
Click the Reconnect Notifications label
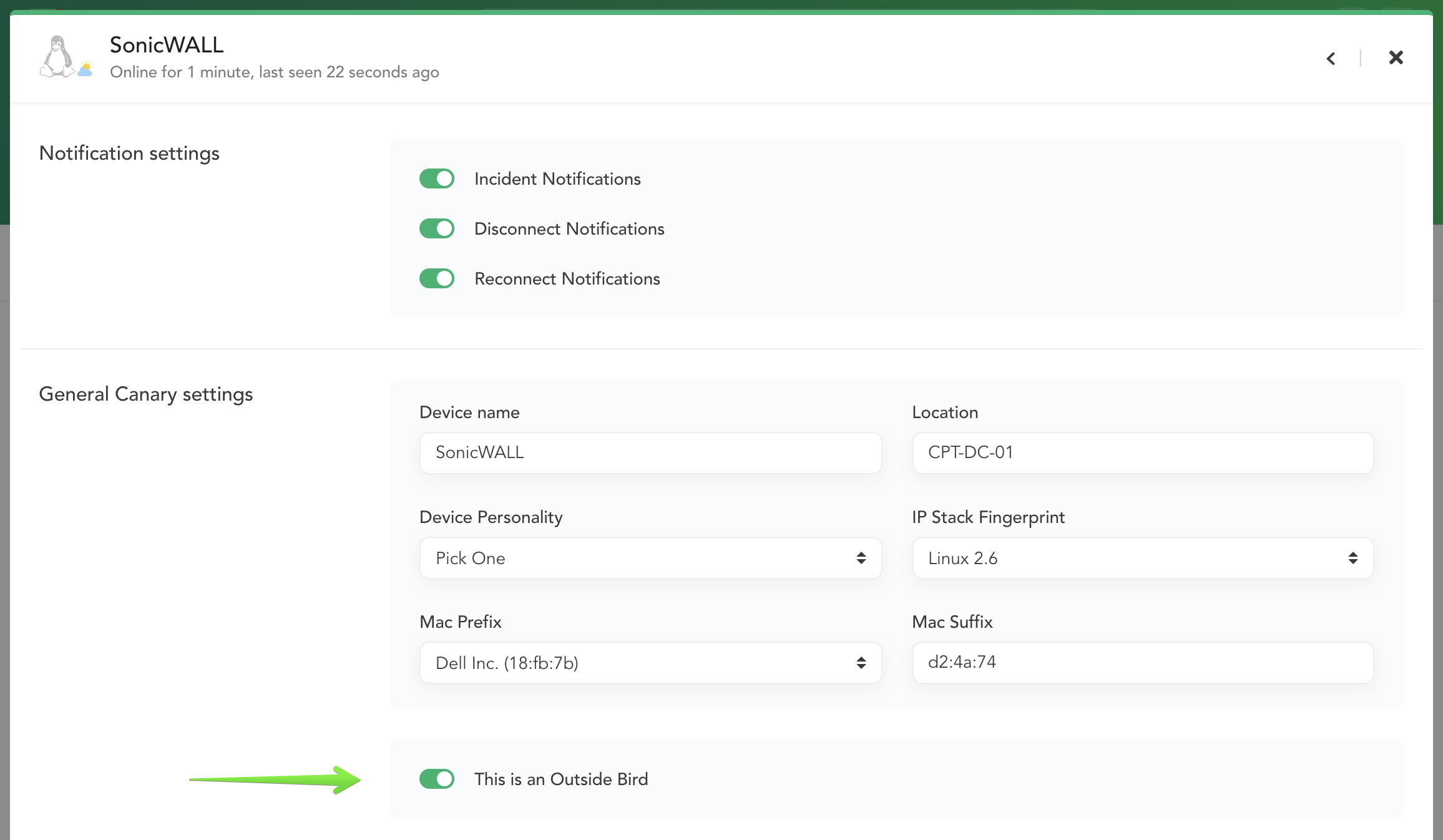coord(567,279)
